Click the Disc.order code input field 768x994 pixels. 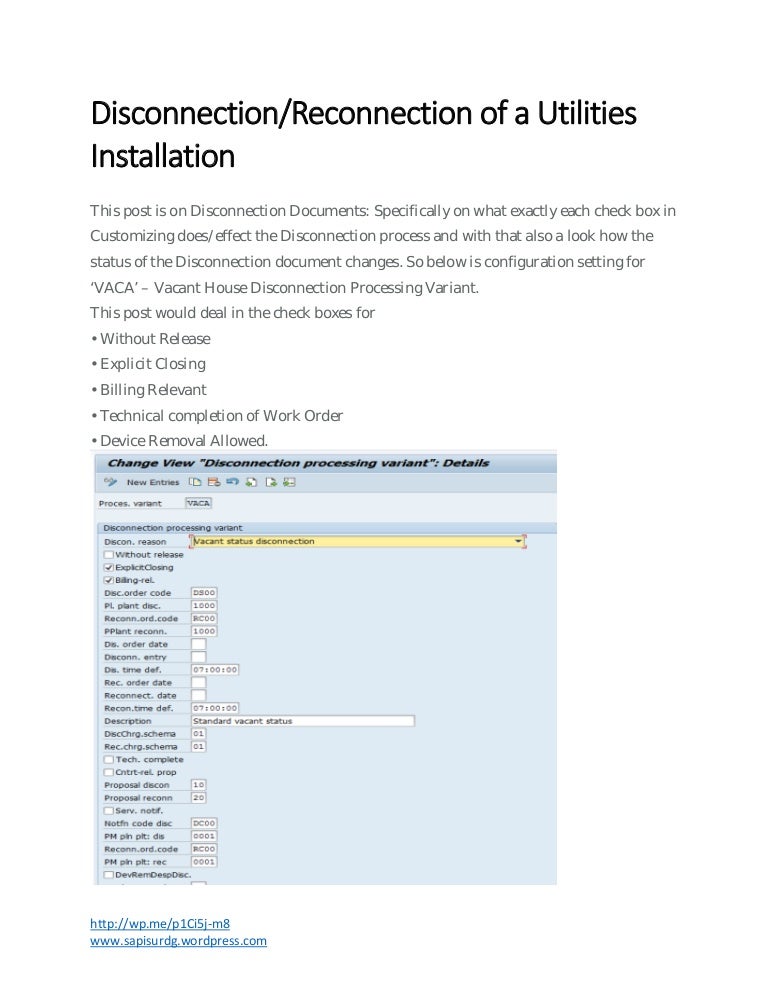pyautogui.click(x=201, y=591)
